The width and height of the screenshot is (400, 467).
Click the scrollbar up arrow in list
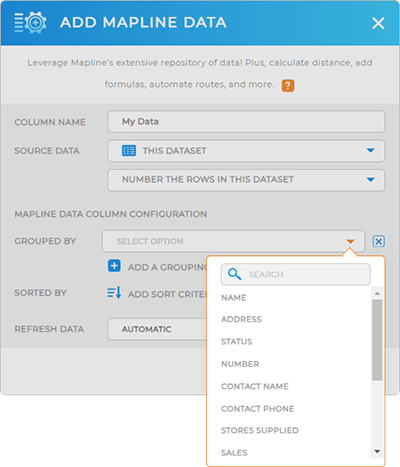(x=377, y=293)
